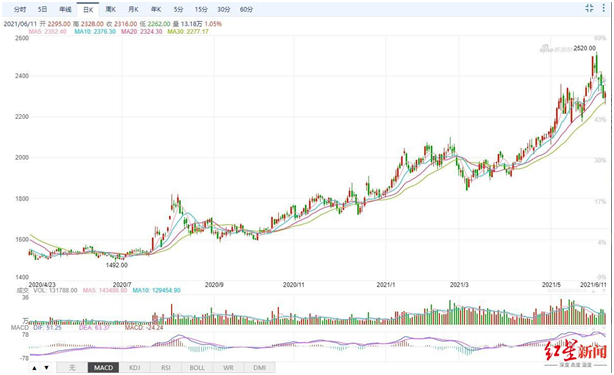Viewport: 614px width, 375px height.
Task: Open the 年线 chart tab
Action: 65,9
